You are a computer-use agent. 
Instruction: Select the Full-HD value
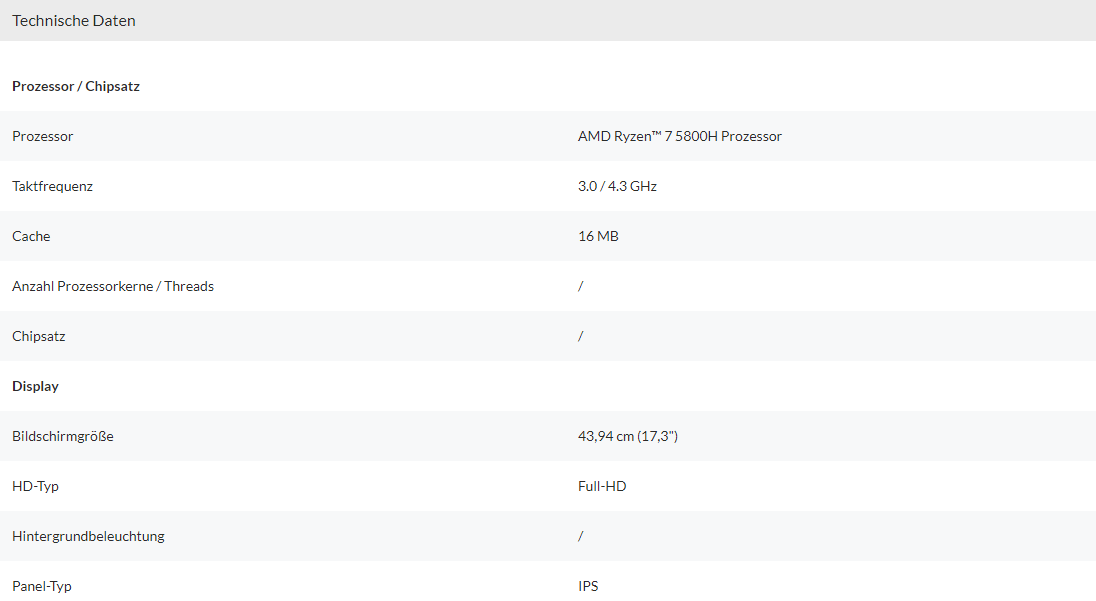click(602, 486)
